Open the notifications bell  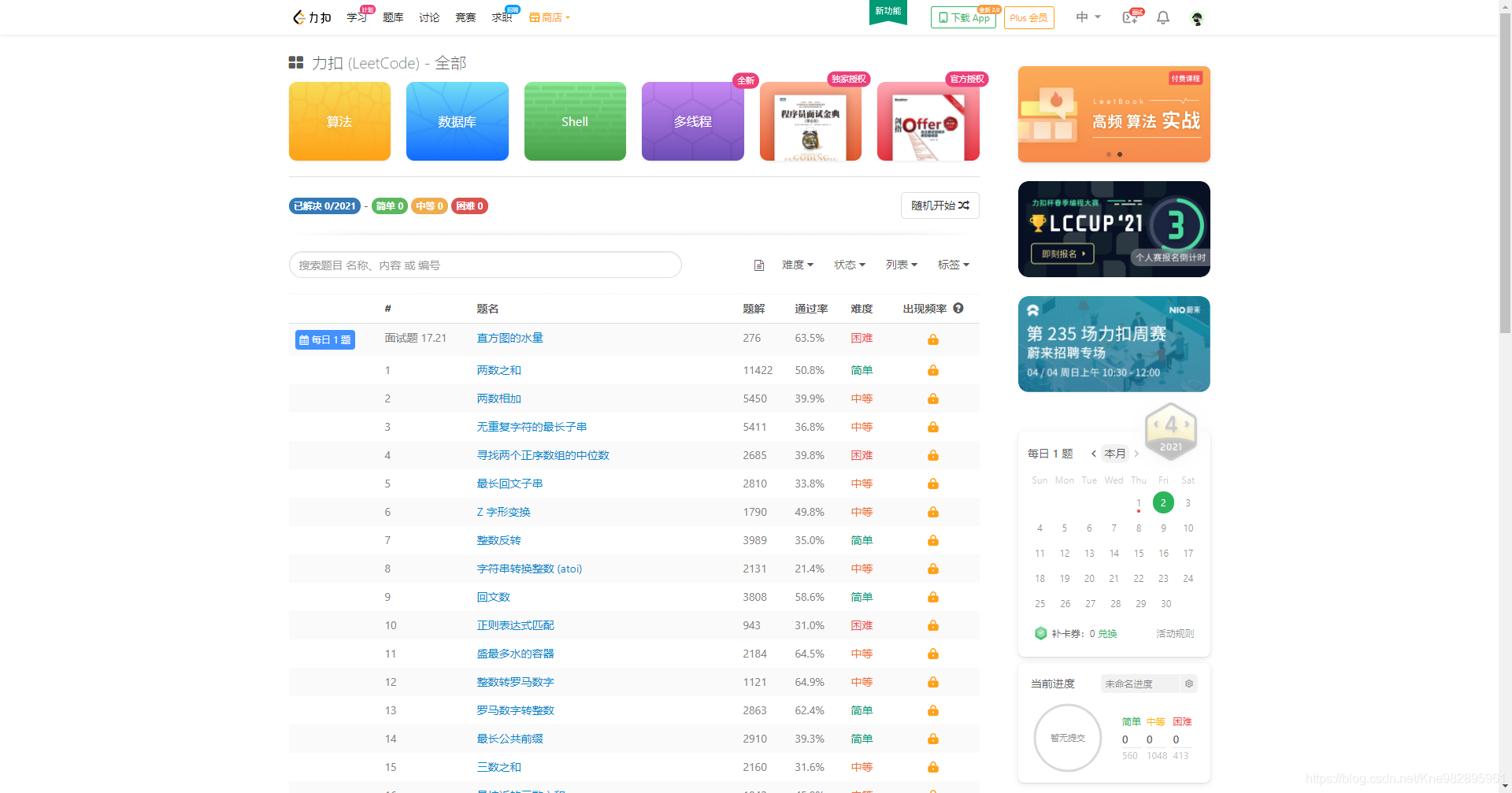[1163, 17]
